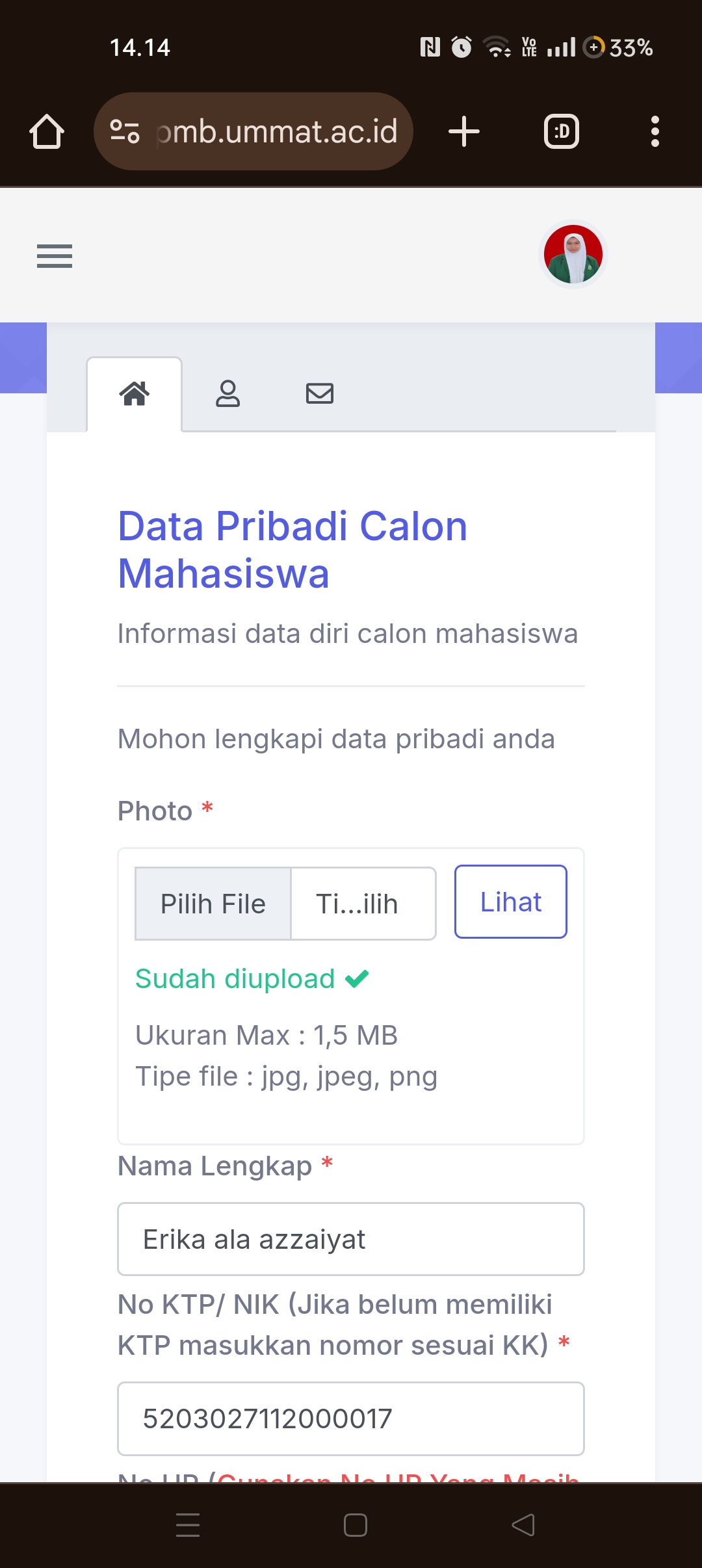The height and width of the screenshot is (1568, 702).
Task: Open the hamburger navigation menu
Action: coord(55,256)
